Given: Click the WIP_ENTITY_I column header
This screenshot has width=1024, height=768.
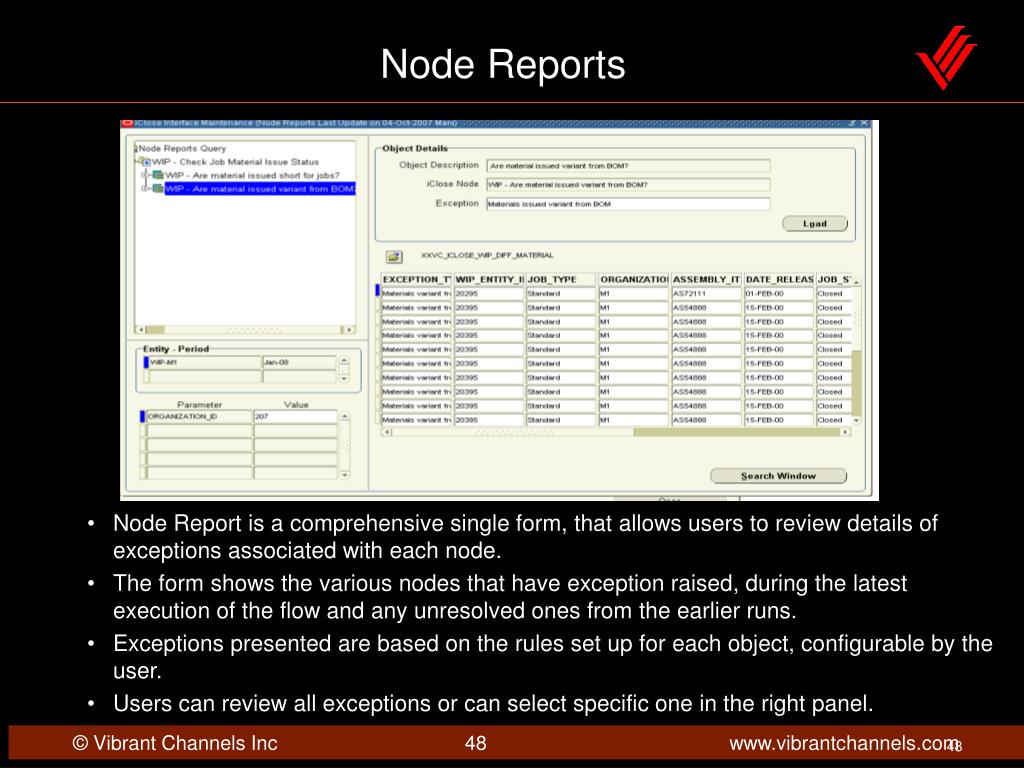Looking at the screenshot, I should pyautogui.click(x=489, y=280).
